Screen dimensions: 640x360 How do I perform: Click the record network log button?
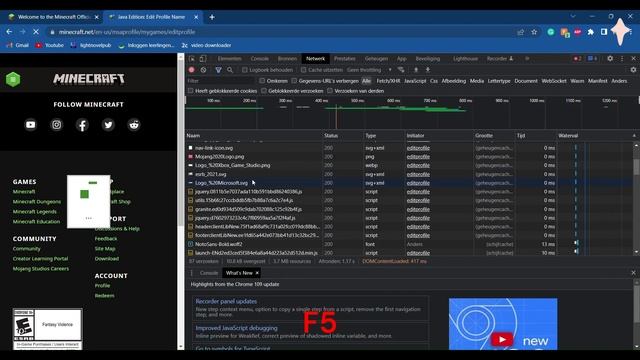pyautogui.click(x=191, y=70)
